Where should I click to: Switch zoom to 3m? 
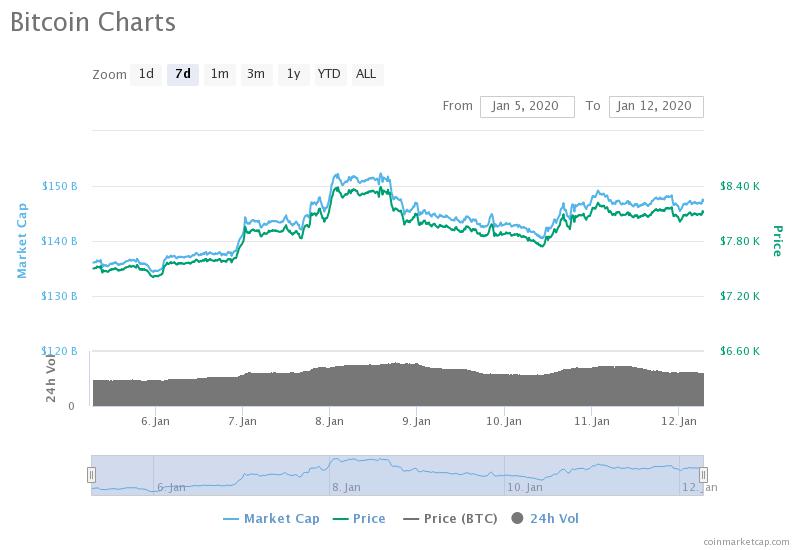click(x=256, y=74)
